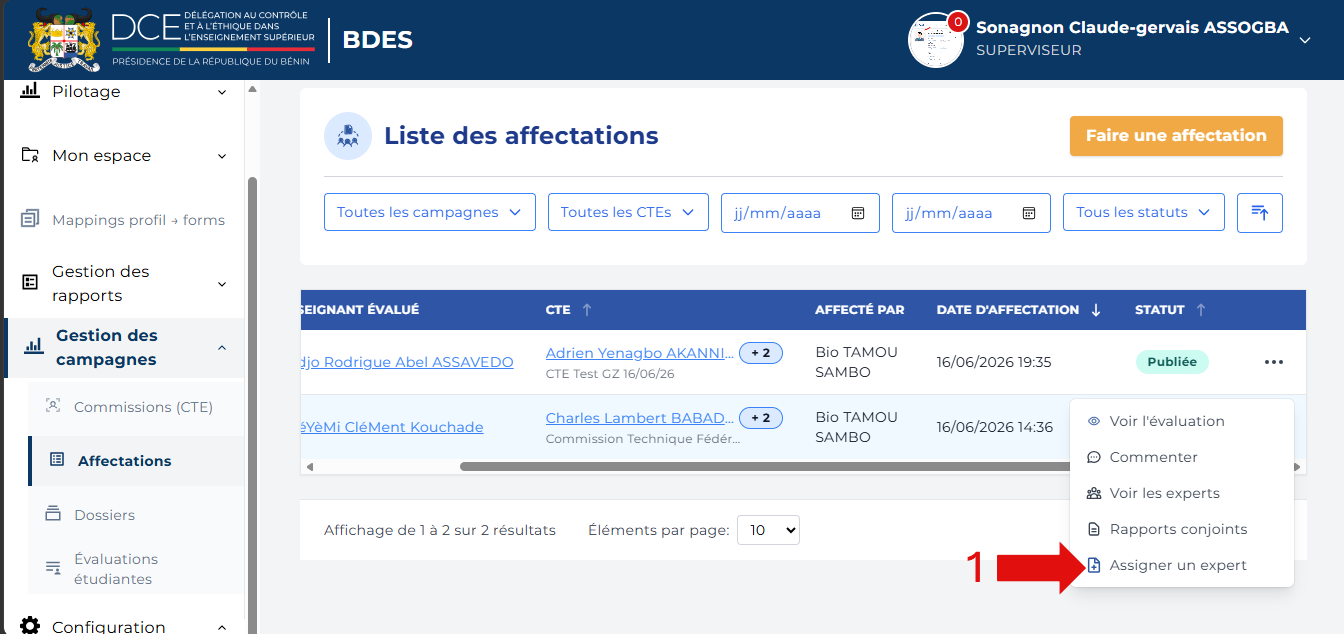Expand the Gestion des rapports chevron

pyautogui.click(x=222, y=284)
